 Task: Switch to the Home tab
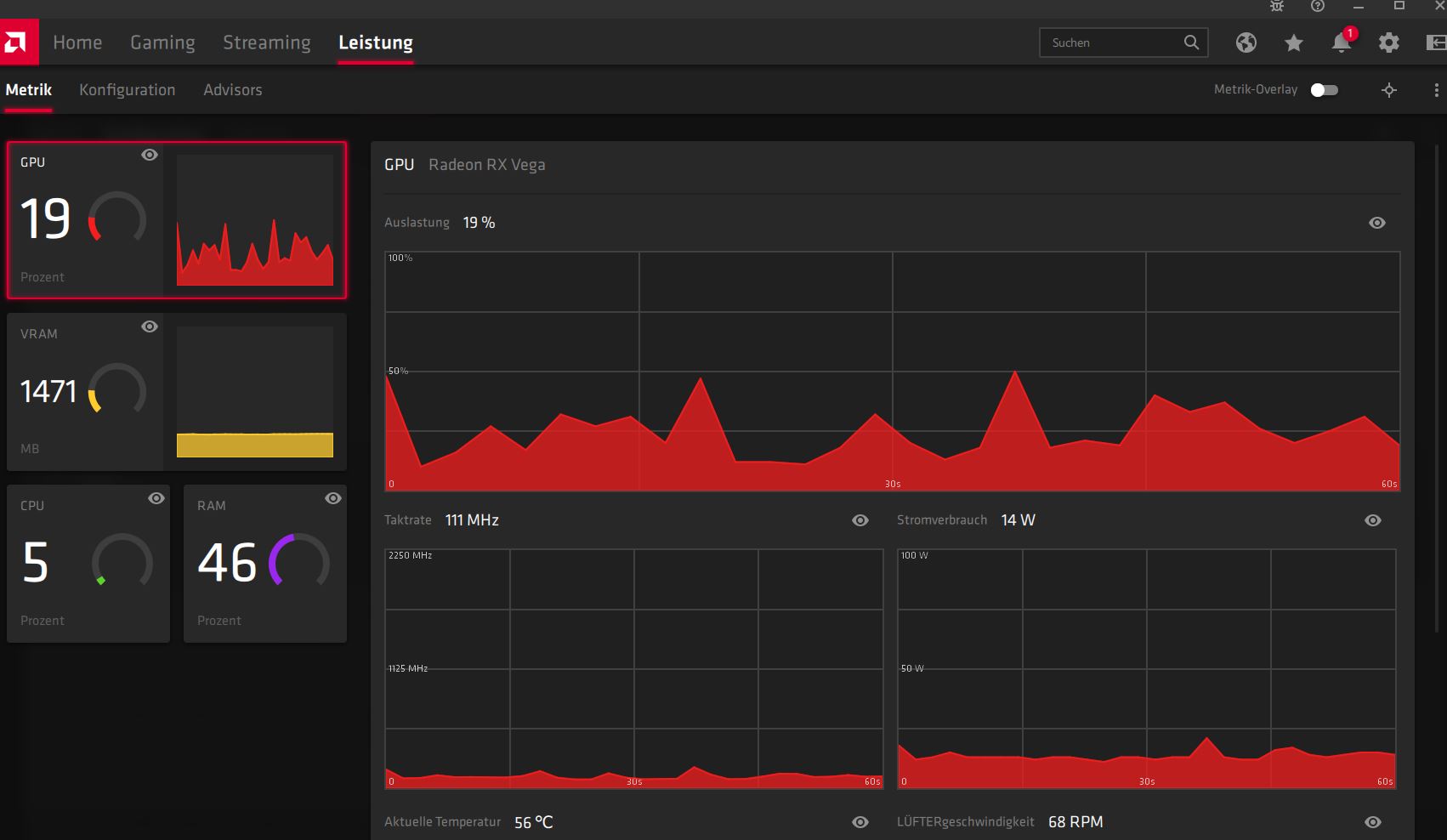(77, 43)
